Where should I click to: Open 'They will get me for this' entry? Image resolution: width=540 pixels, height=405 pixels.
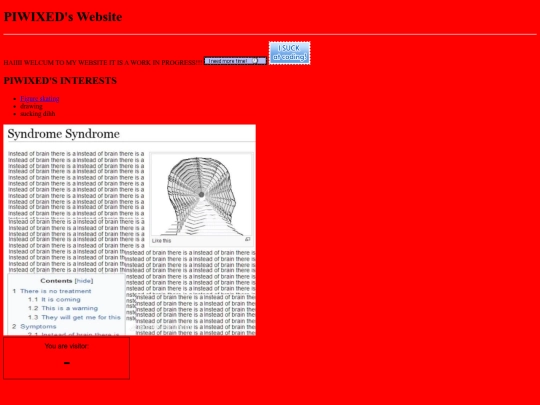pyautogui.click(x=81, y=317)
